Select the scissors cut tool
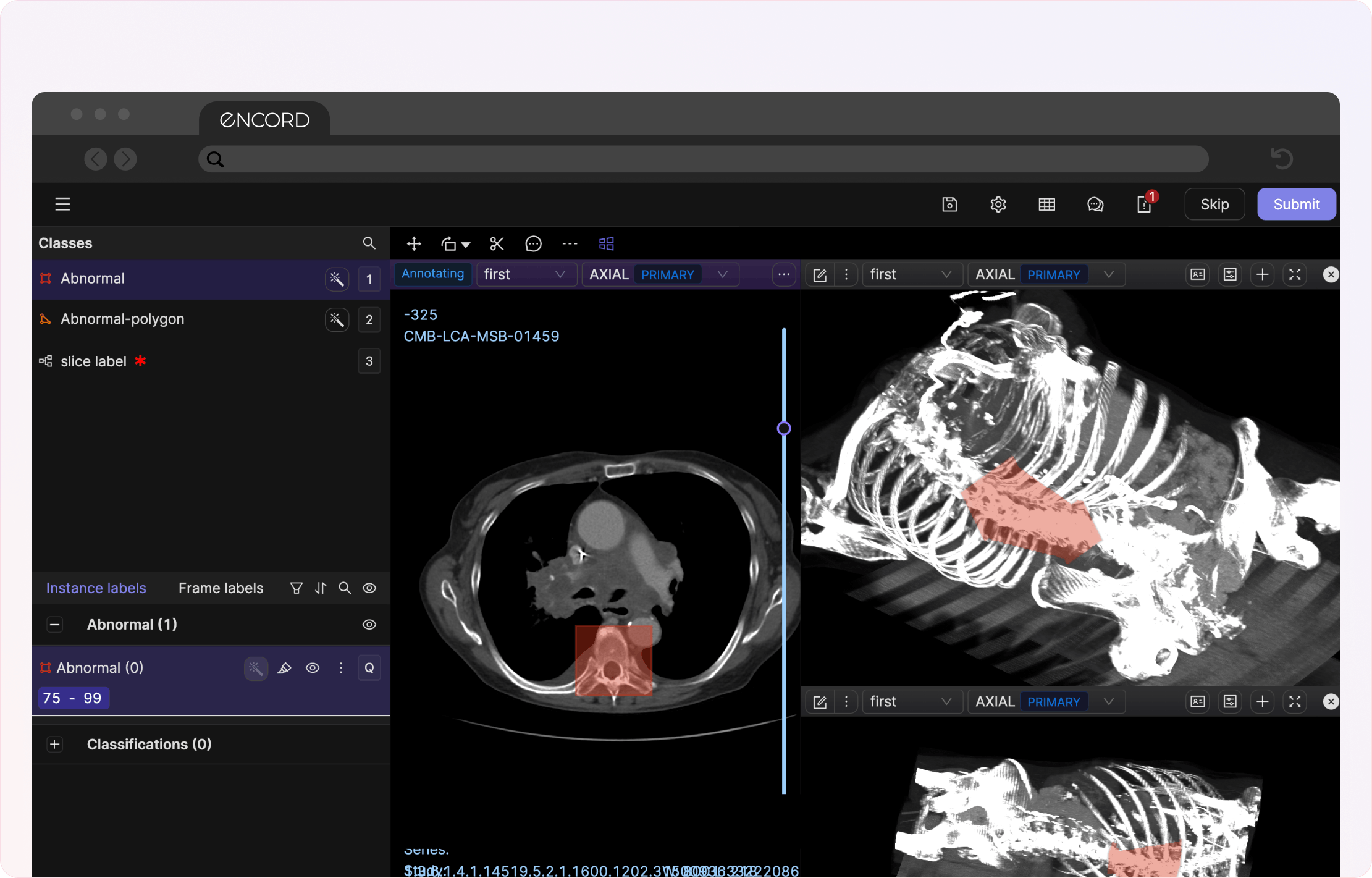Image resolution: width=1372 pixels, height=878 pixels. (x=497, y=244)
